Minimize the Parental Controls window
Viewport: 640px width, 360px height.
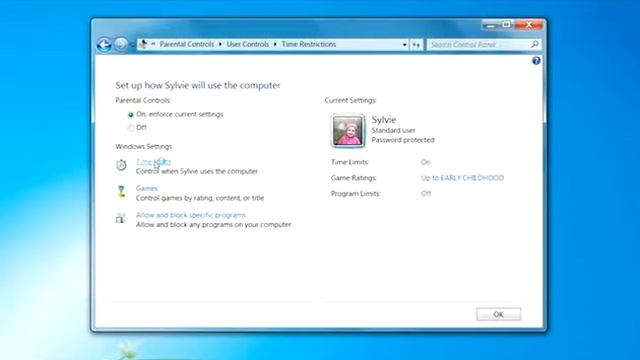point(491,25)
